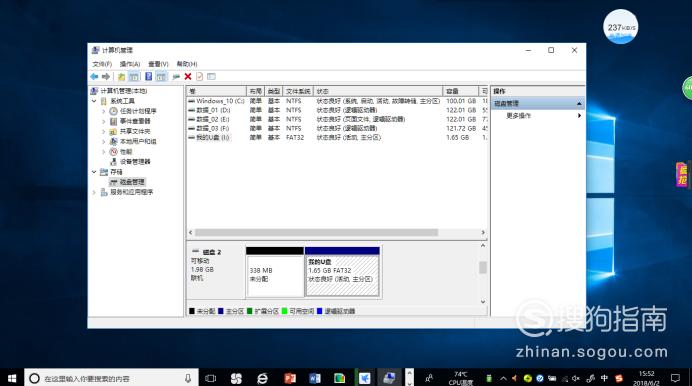Select 任务计划程序 (Task Scheduler) tree item
The image size is (692, 386).
138,111
